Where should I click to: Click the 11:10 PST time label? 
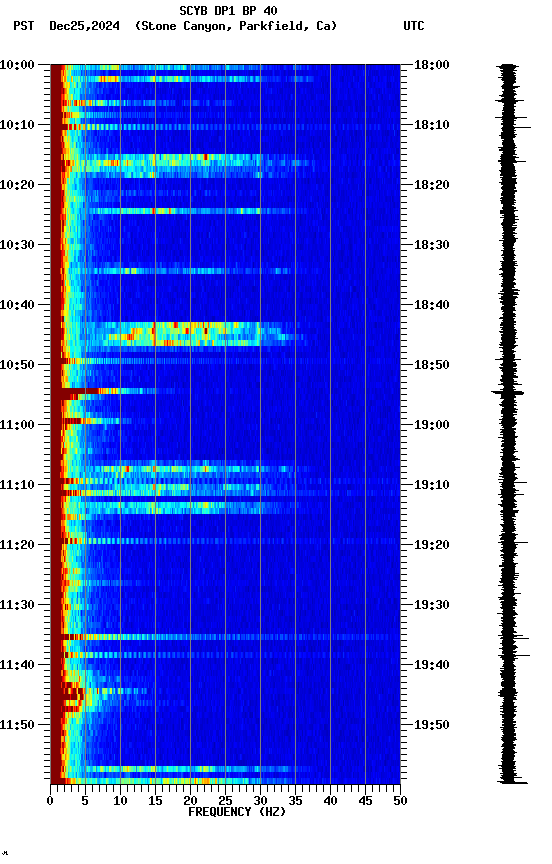pos(17,485)
